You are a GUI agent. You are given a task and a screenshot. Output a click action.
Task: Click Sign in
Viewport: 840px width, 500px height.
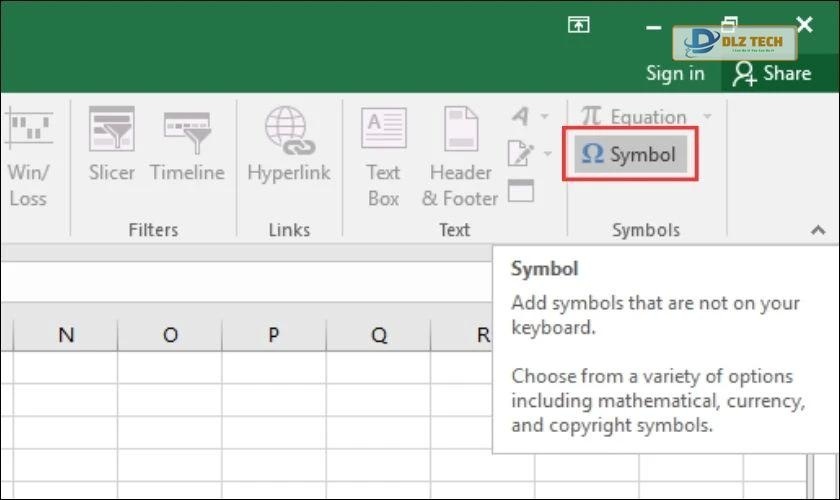click(x=675, y=73)
